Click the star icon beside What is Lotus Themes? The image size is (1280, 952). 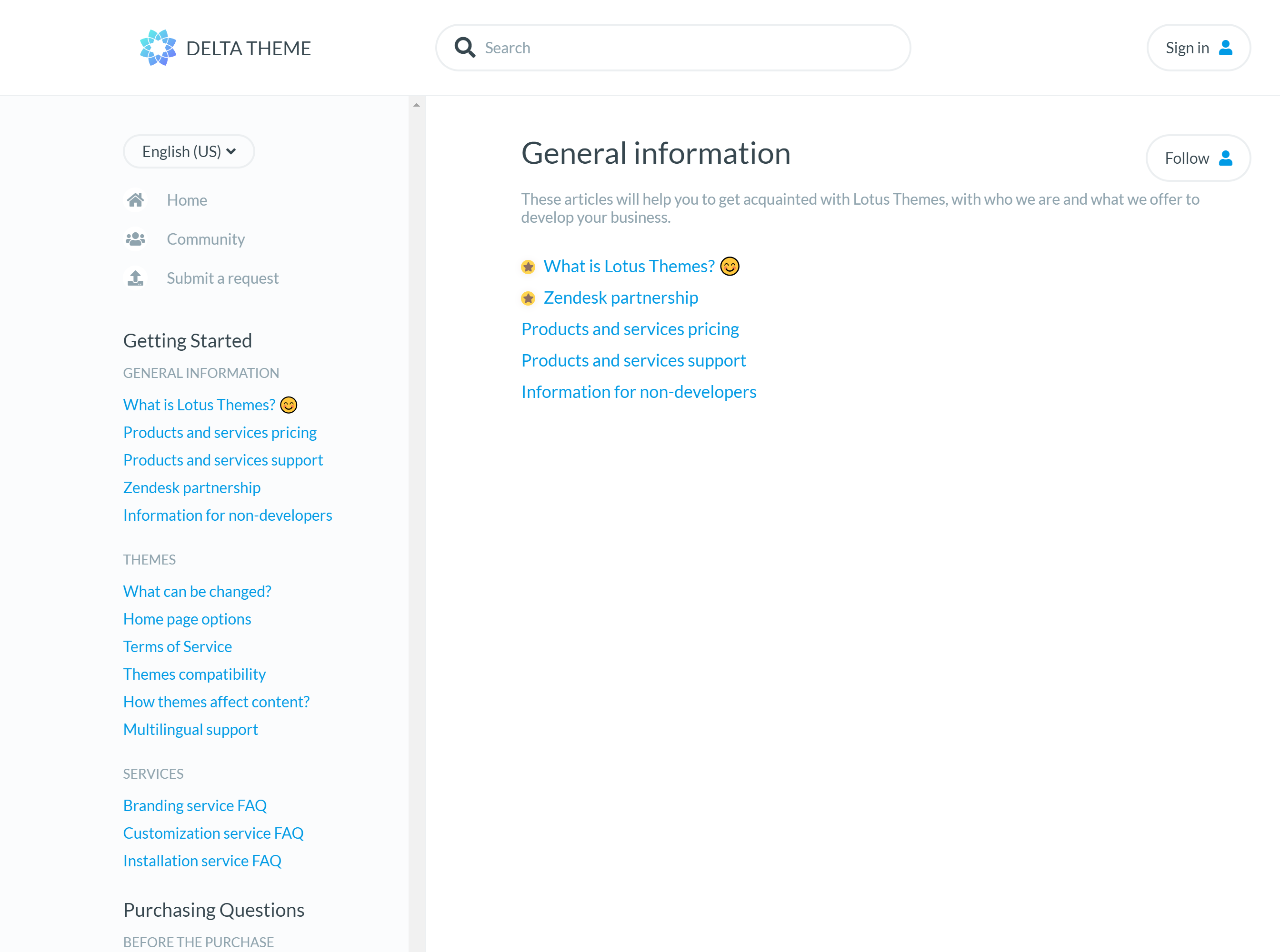point(528,267)
